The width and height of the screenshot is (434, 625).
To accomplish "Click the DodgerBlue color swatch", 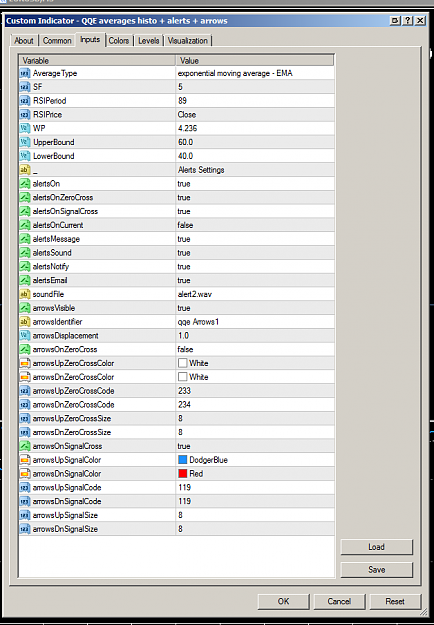I will (183, 460).
